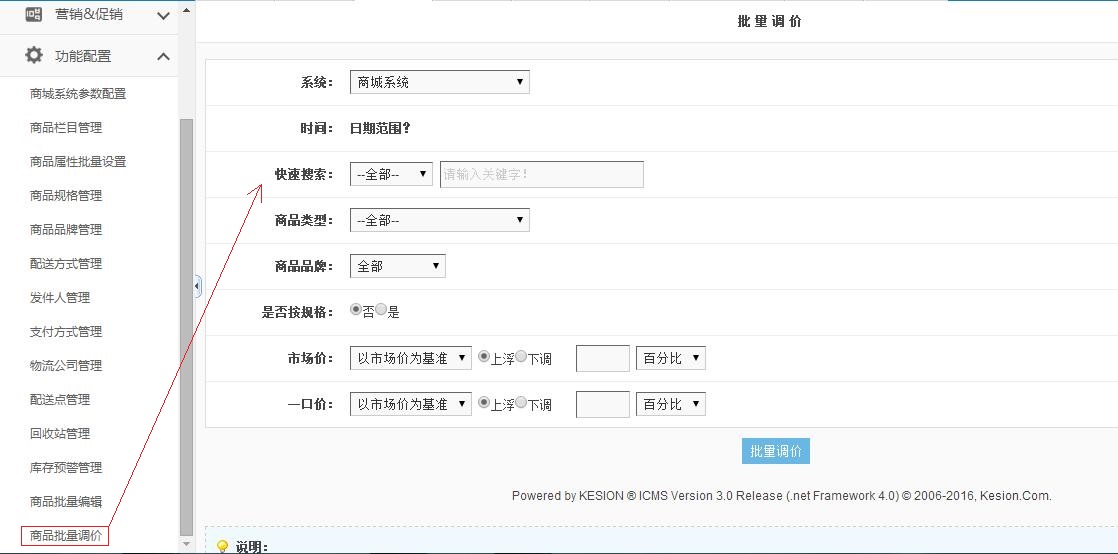Click the sidebar scrollbar down arrow
Image resolution: width=1118 pixels, height=554 pixels.
pos(186,545)
